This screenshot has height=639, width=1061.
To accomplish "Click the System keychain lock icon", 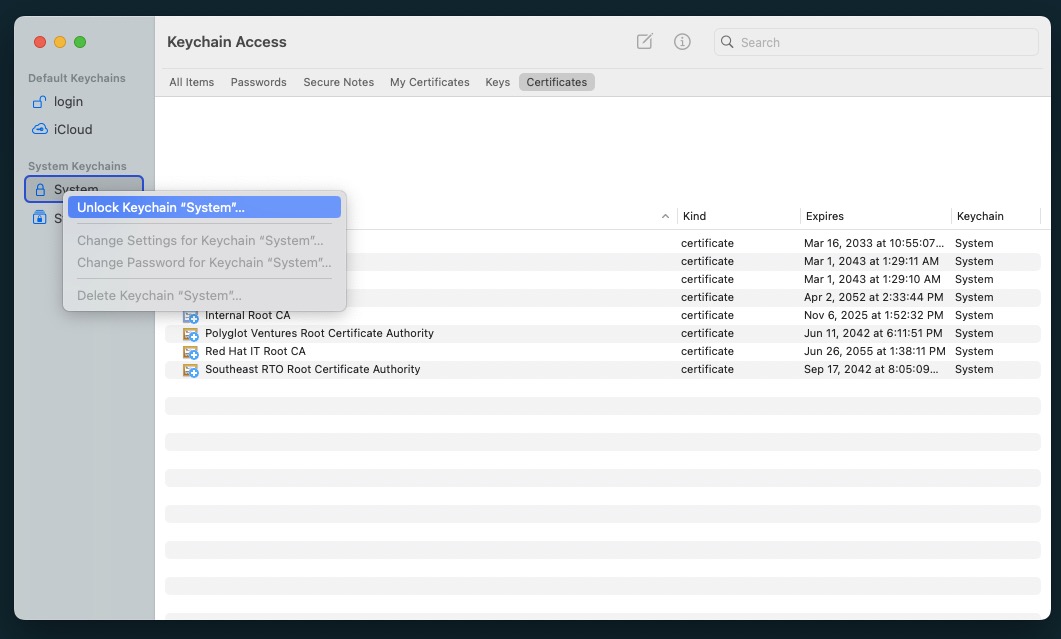I will [x=40, y=189].
